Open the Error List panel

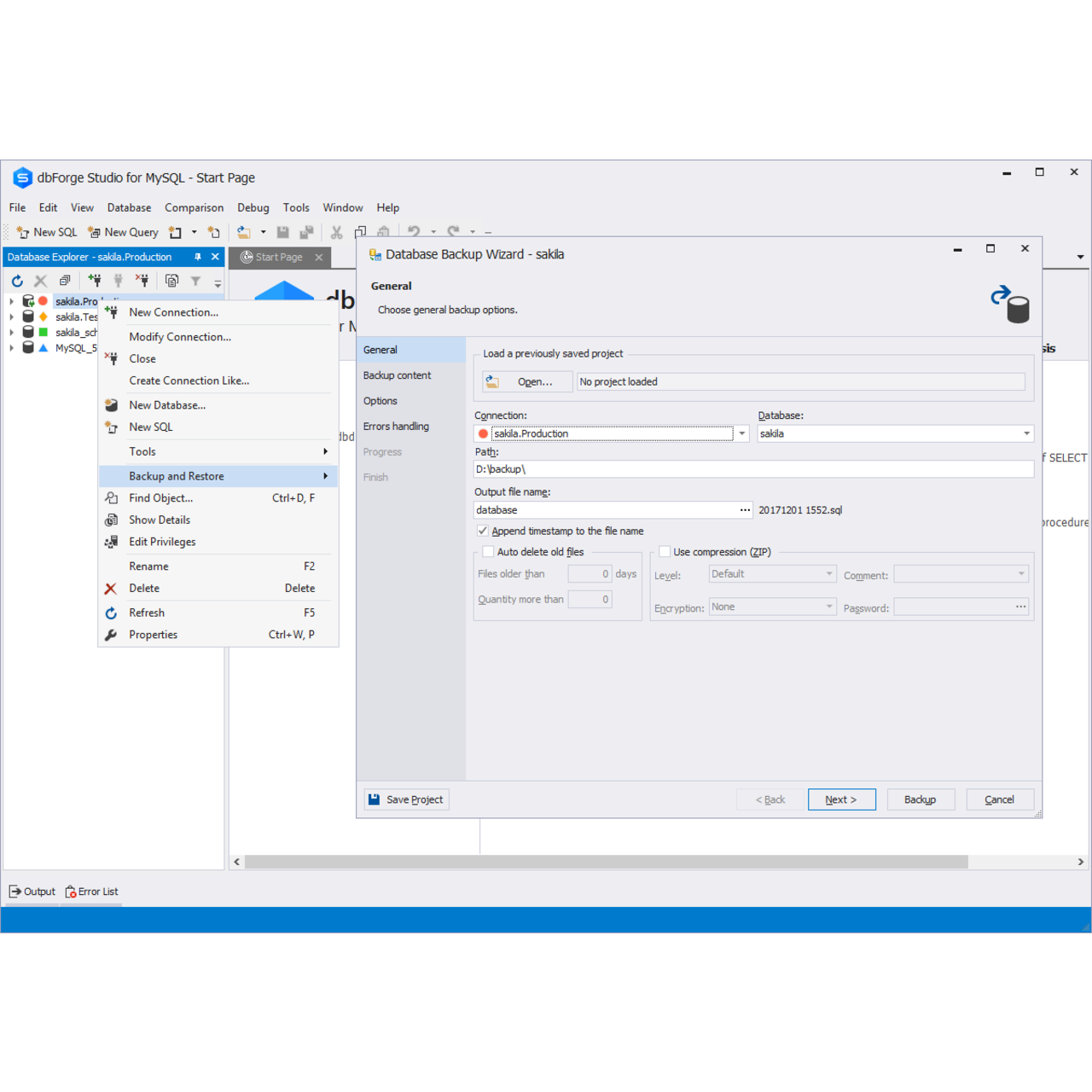91,892
